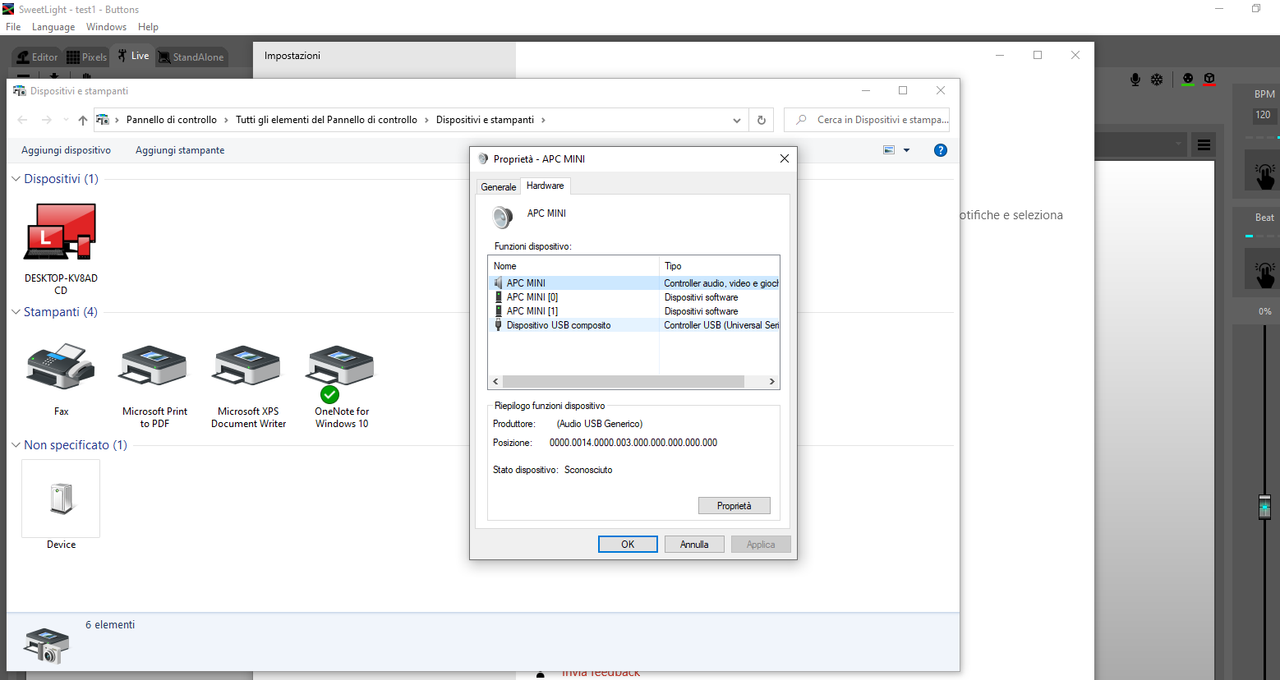Click the snowflake freeze icon in SweetLight

[x=1157, y=80]
